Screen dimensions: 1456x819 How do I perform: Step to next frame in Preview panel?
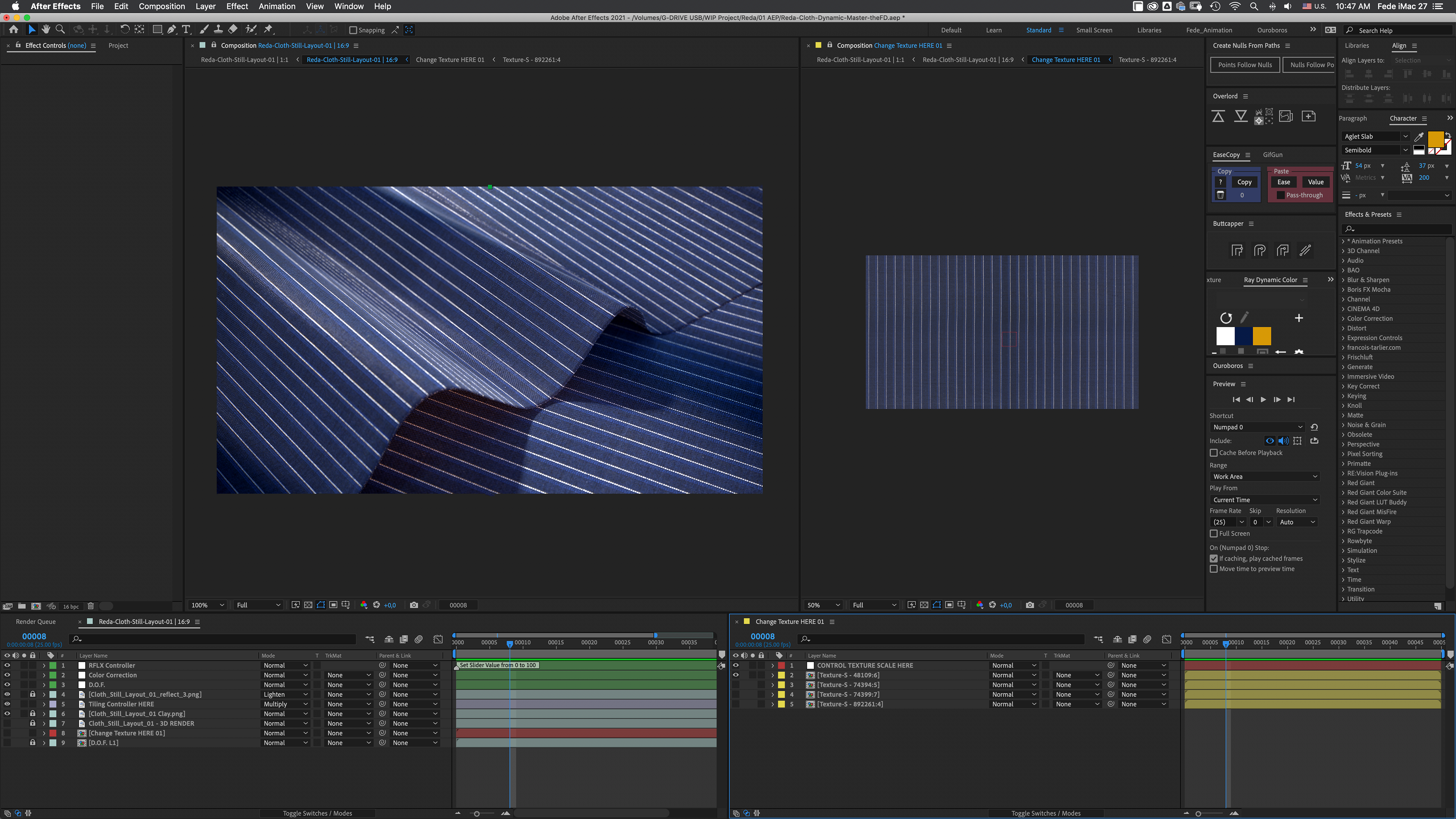pyautogui.click(x=1277, y=400)
